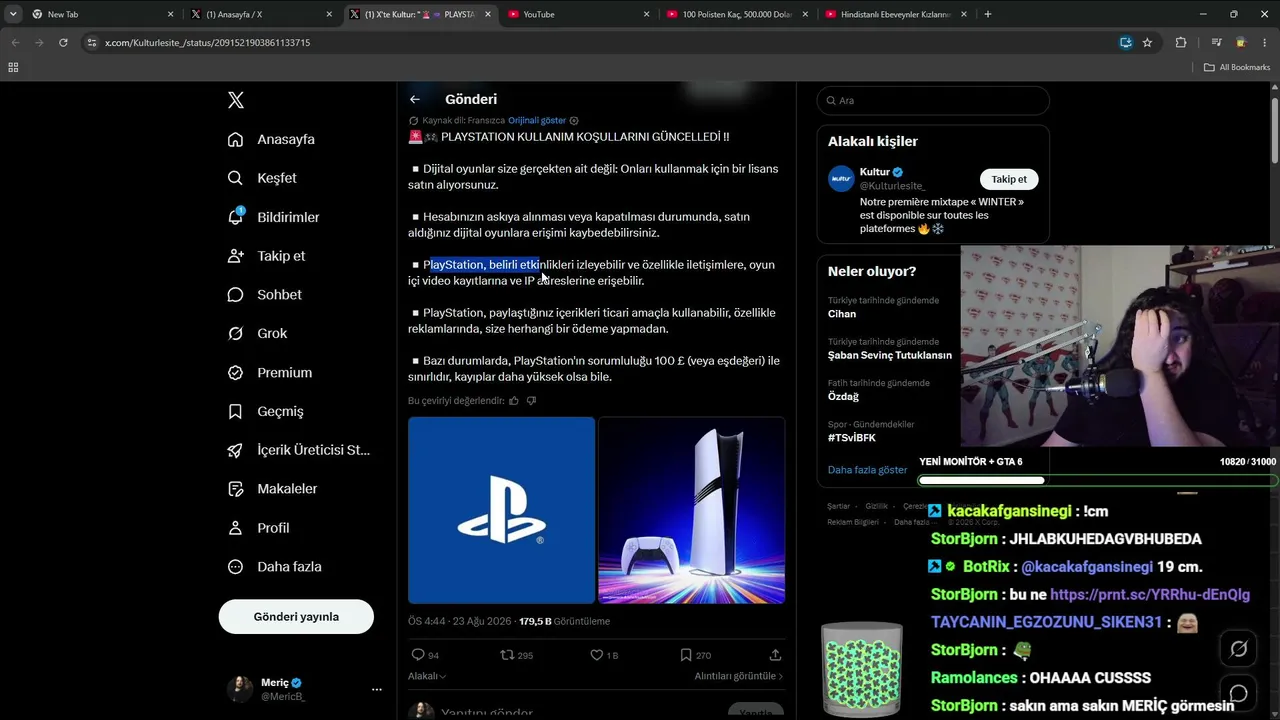This screenshot has width=1280, height=720.
Task: Reload the page in the browser
Action: pos(63,43)
